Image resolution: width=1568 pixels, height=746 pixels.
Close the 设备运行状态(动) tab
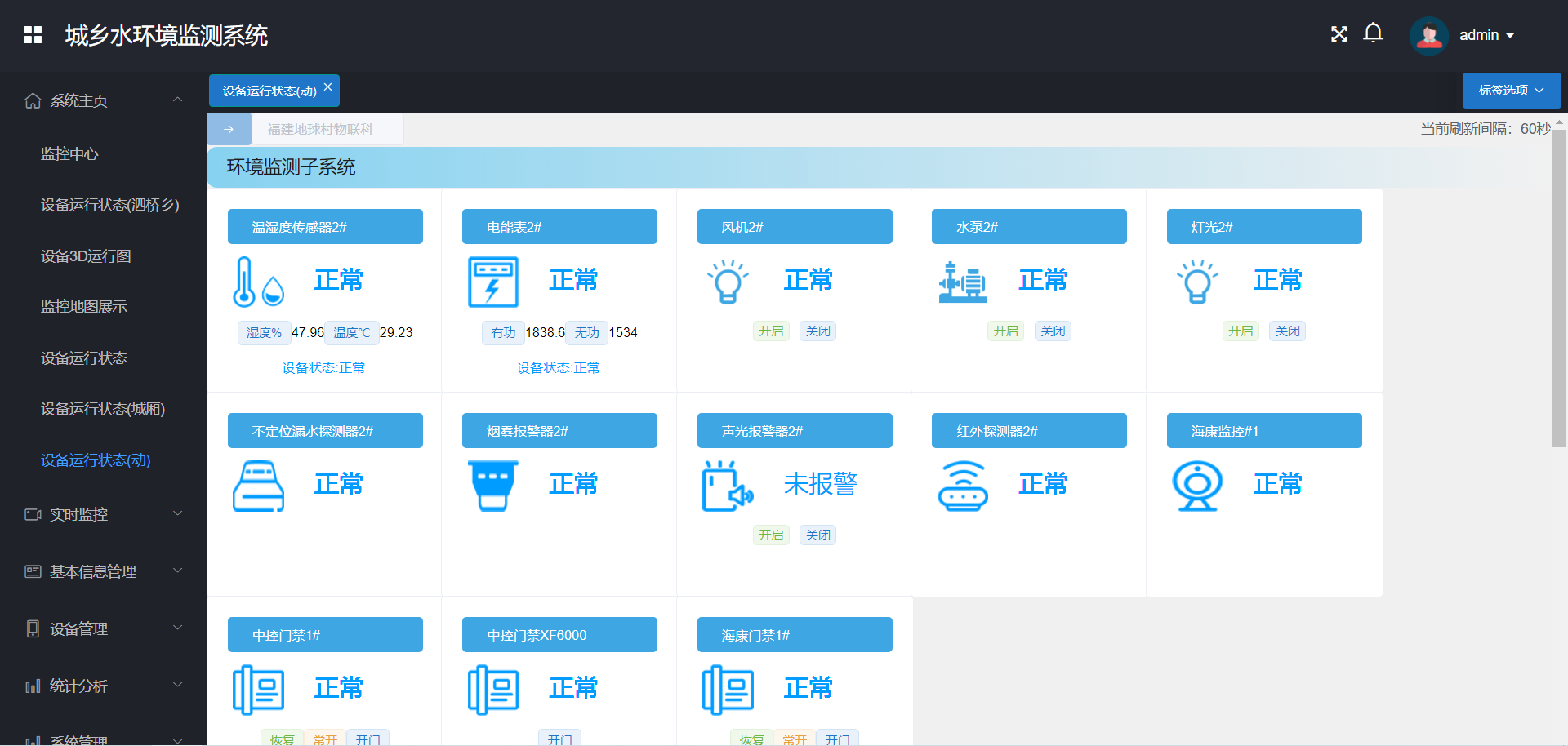pyautogui.click(x=327, y=87)
